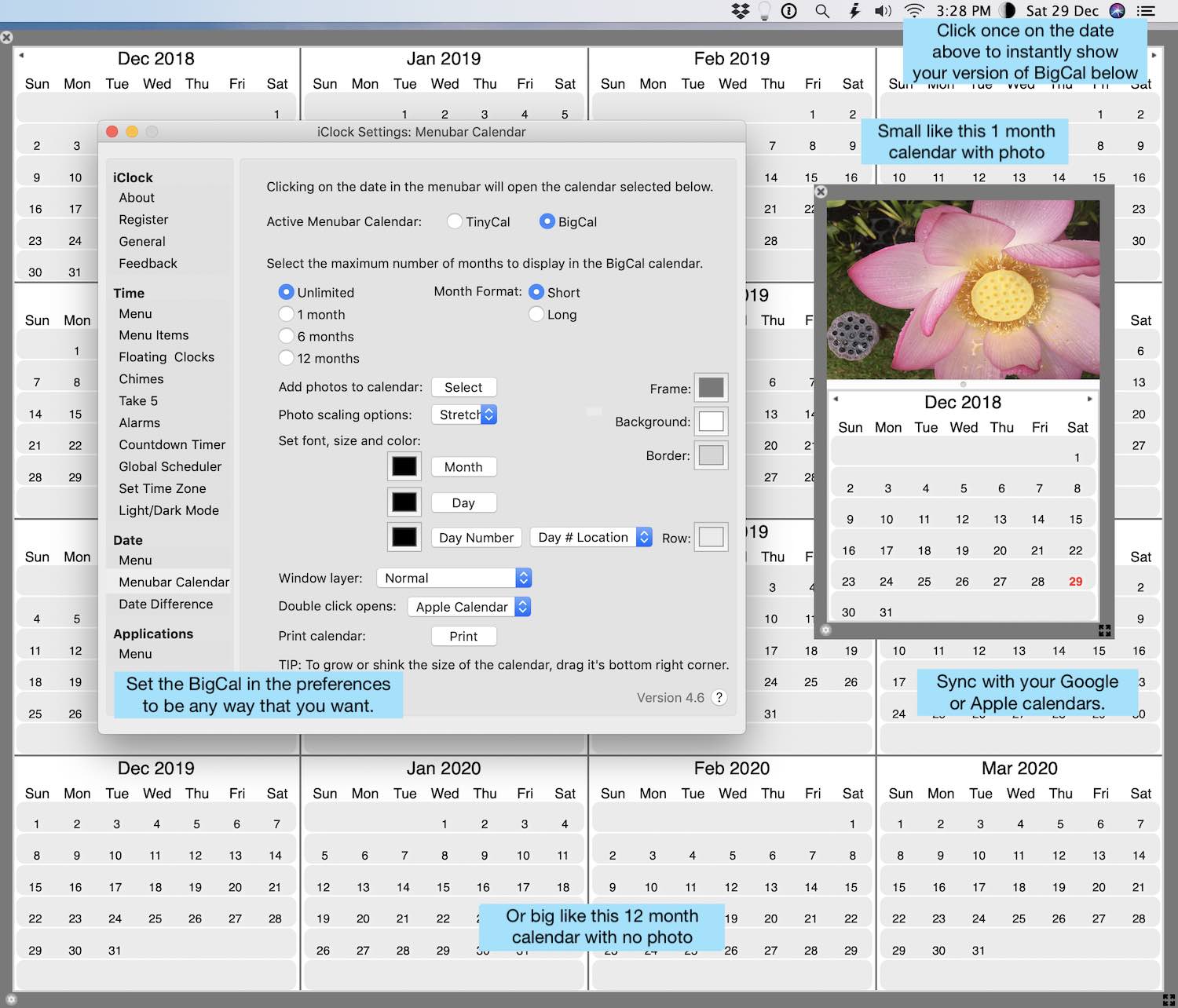Open the Notification Center list icon
This screenshot has height=1008, width=1178.
(1147, 11)
